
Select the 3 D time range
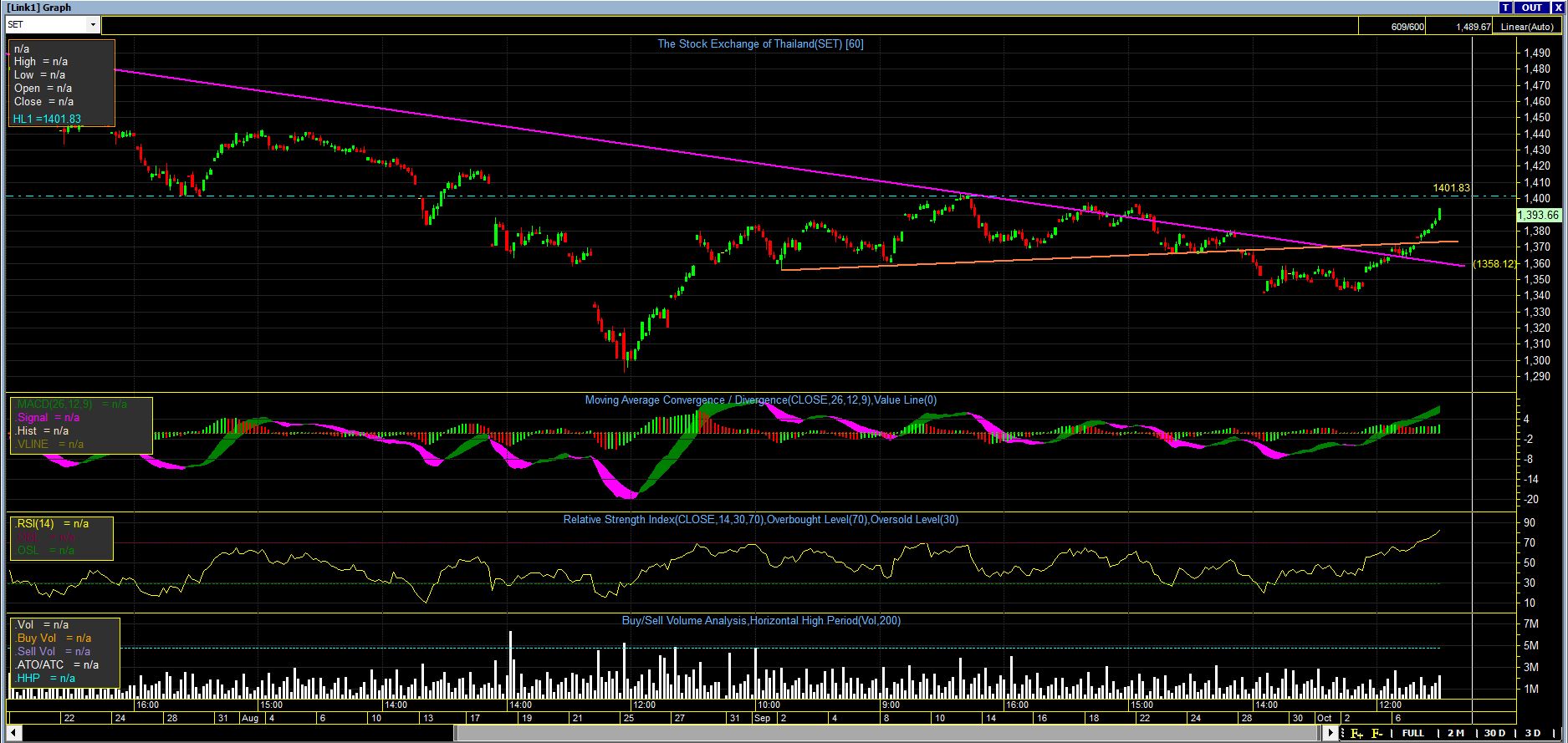(1533, 734)
